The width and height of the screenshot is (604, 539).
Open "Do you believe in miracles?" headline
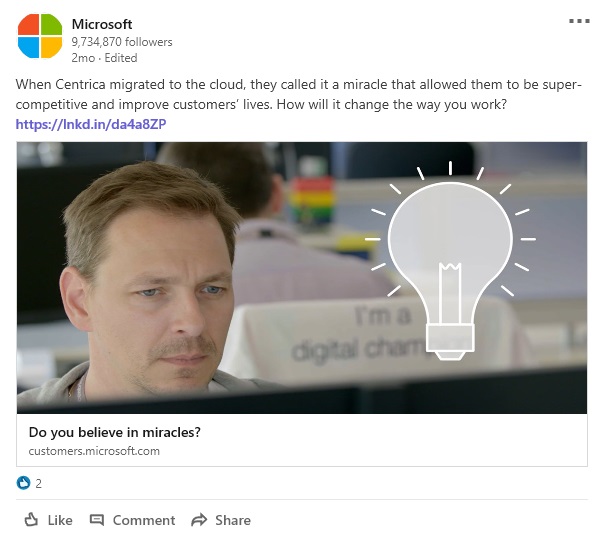tap(115, 432)
